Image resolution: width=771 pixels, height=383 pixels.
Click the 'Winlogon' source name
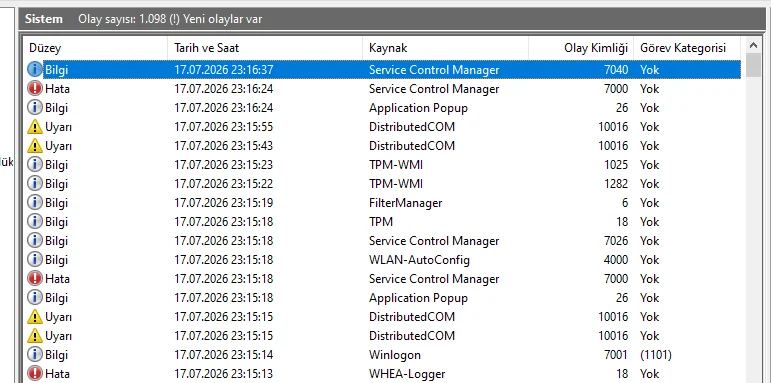point(395,354)
